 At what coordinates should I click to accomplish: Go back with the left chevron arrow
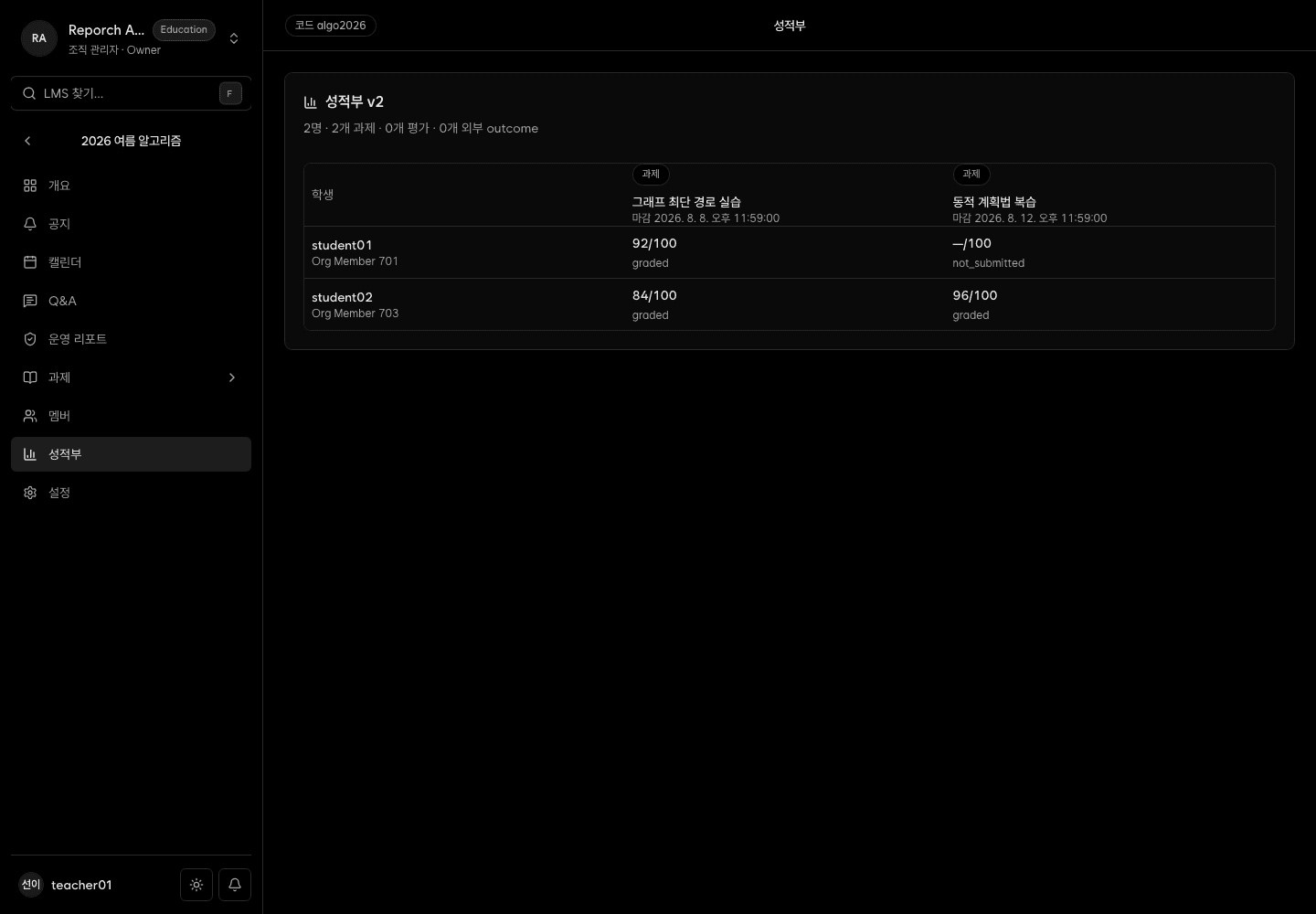(27, 141)
